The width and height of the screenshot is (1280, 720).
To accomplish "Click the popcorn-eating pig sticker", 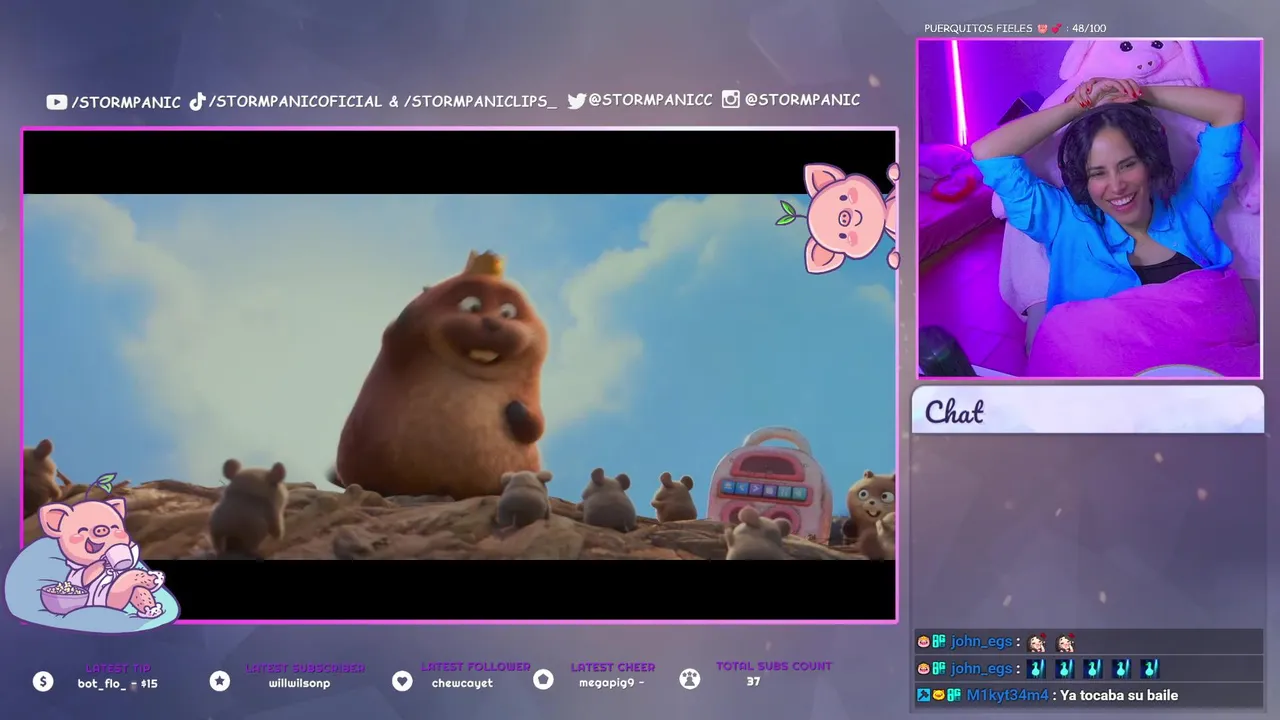I will pyautogui.click(x=90, y=555).
